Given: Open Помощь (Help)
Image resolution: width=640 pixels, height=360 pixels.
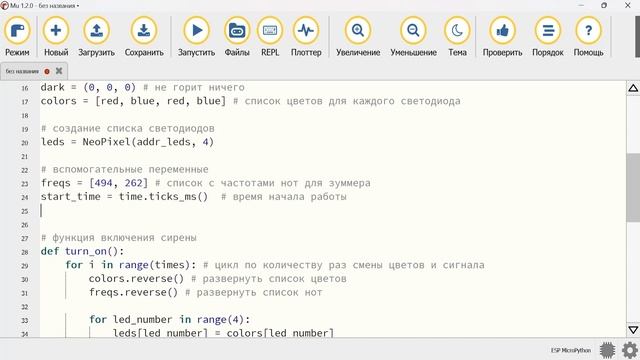Looking at the screenshot, I should click(x=588, y=36).
